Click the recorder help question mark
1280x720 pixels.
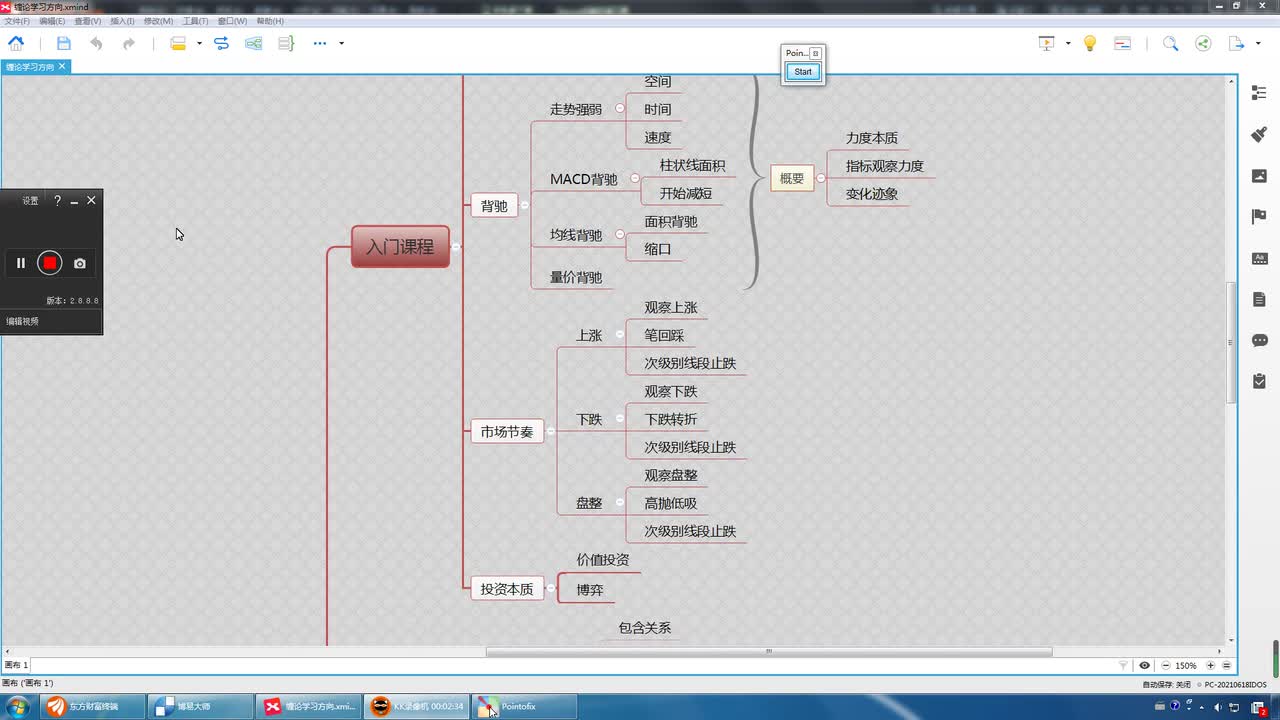57,201
